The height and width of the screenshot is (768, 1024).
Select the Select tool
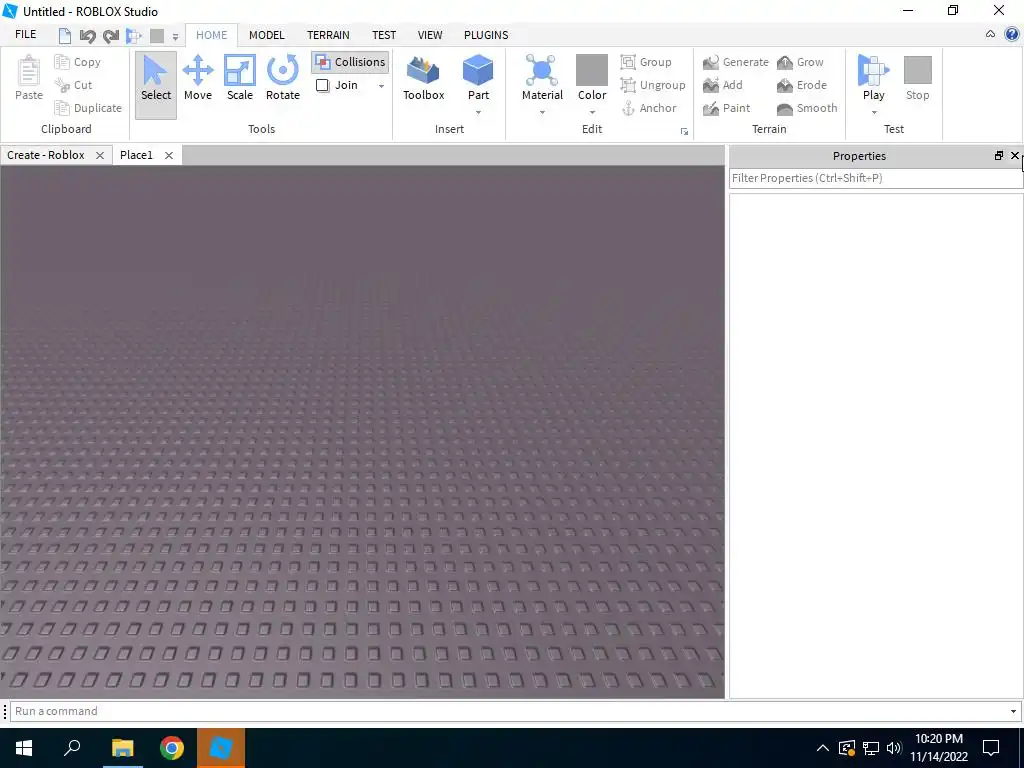pos(155,85)
